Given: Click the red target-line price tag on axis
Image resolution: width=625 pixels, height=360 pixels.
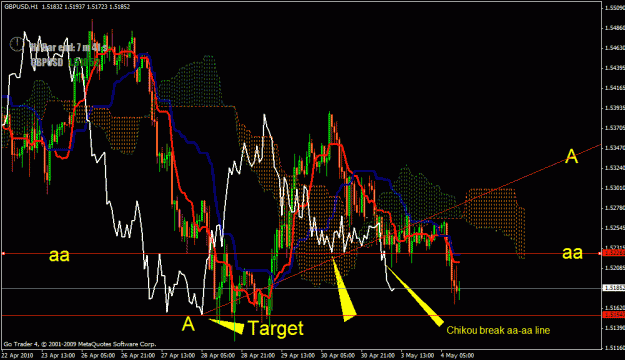Looking at the screenshot, I should click(614, 315).
